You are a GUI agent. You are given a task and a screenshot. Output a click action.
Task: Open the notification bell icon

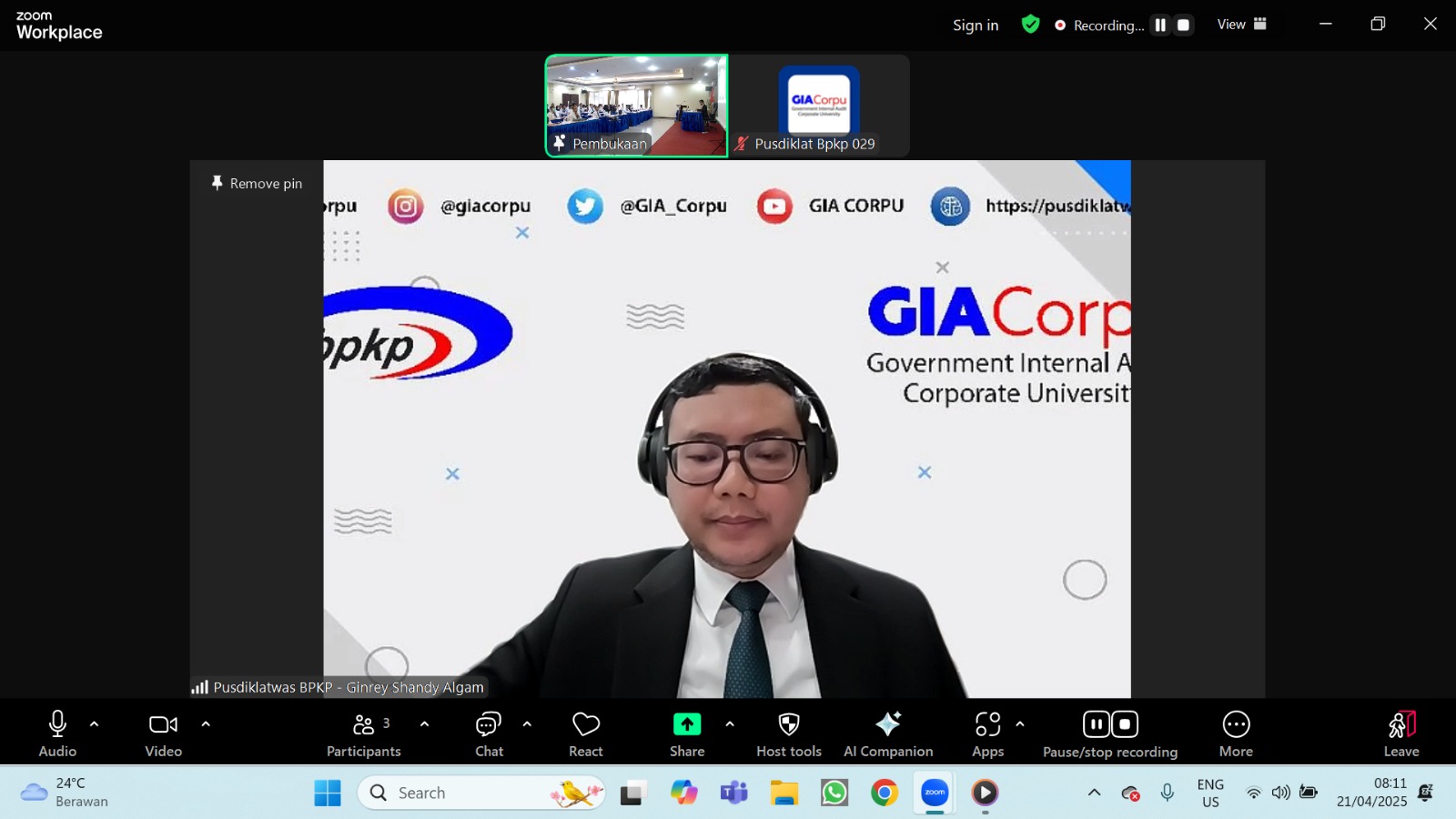(x=1426, y=793)
